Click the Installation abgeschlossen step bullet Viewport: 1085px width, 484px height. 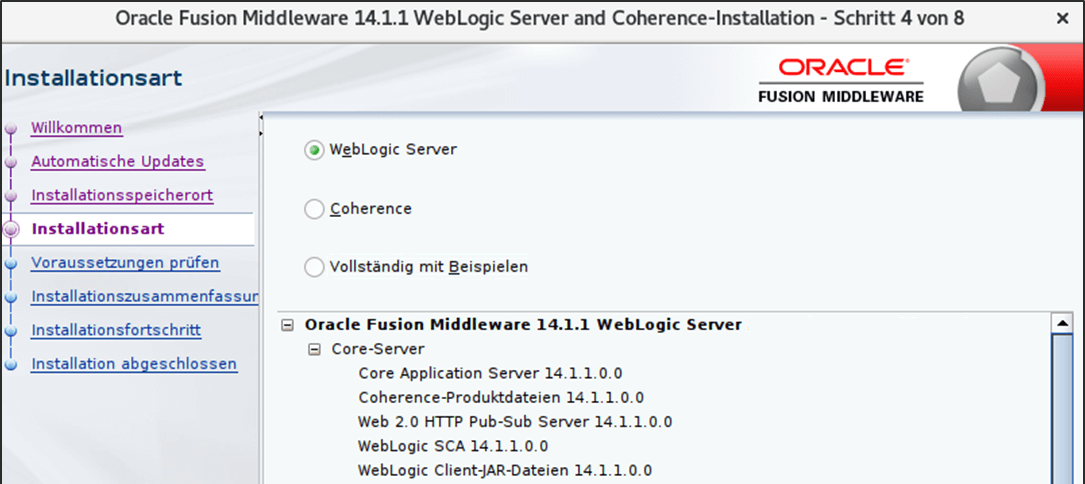(10, 365)
